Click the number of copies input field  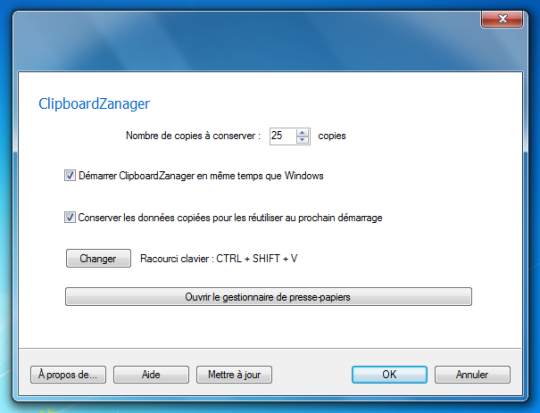(283, 136)
